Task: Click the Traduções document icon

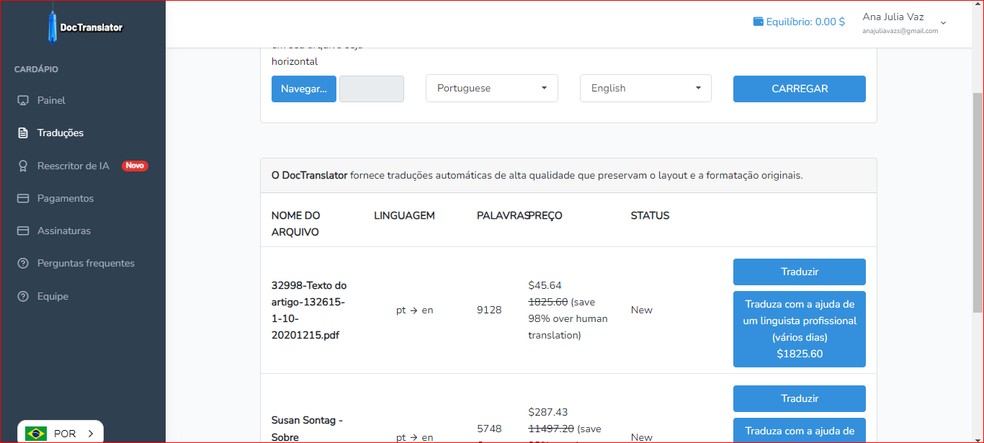Action: 23,133
